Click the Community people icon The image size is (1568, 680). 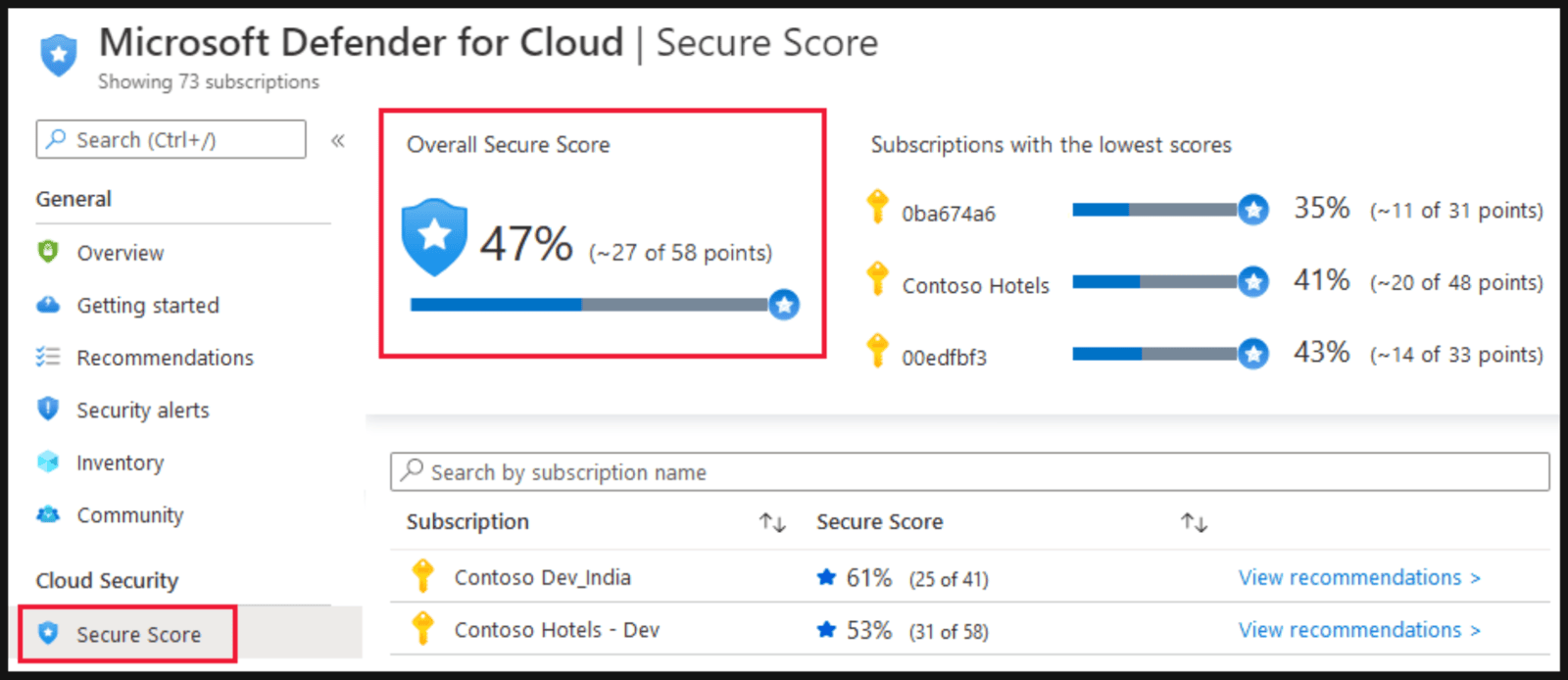click(x=48, y=514)
